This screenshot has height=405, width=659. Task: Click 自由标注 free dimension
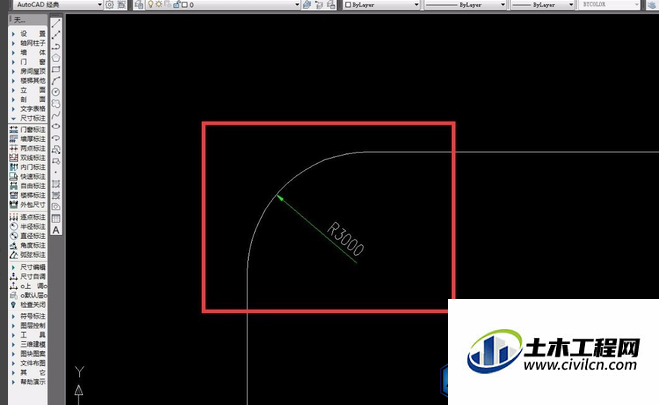tap(28, 186)
